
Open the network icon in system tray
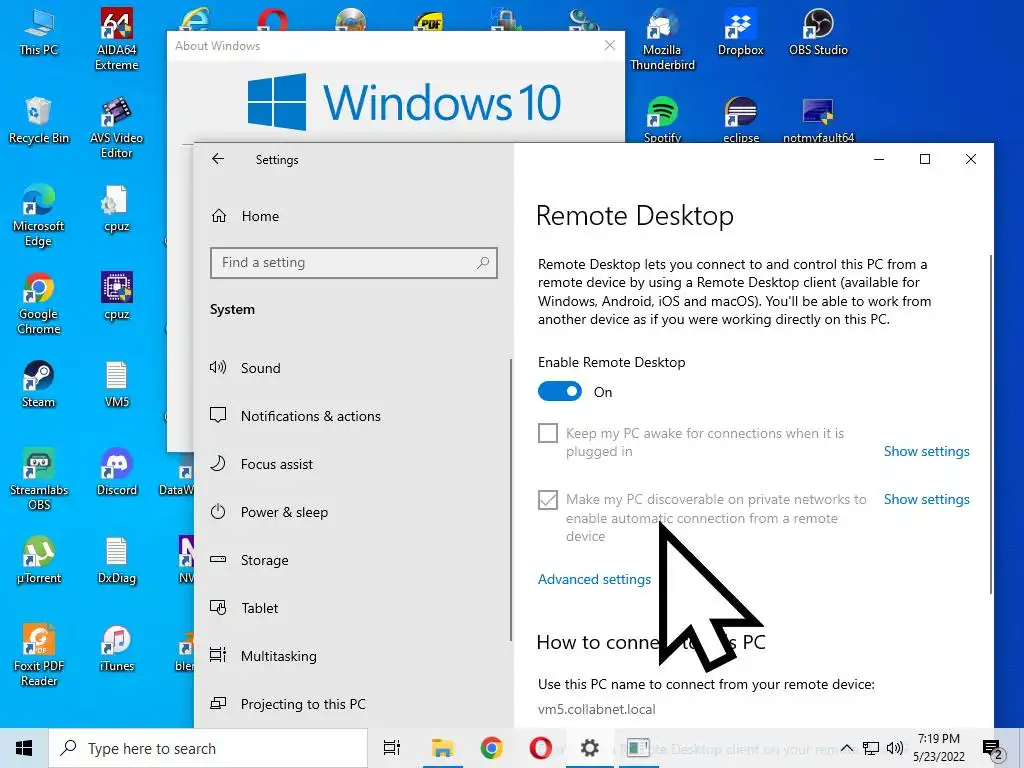click(871, 748)
